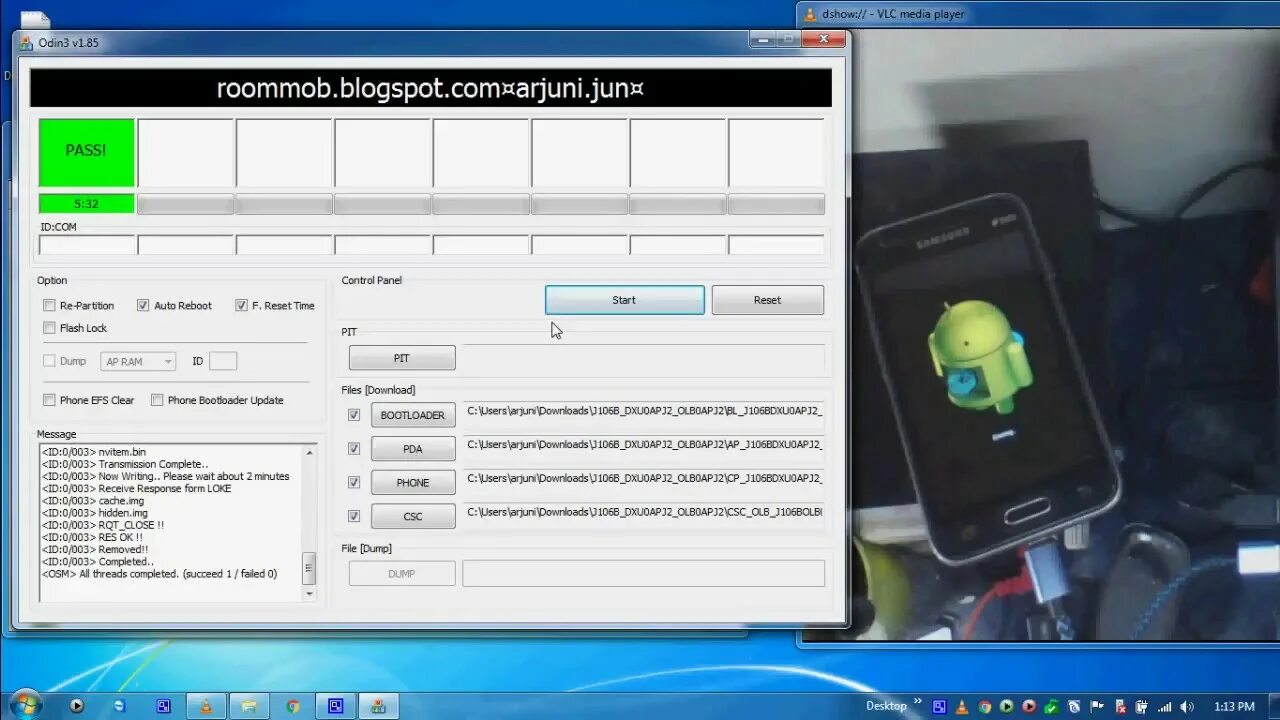
Task: Click the BOOTLOADER file button
Action: click(x=412, y=415)
